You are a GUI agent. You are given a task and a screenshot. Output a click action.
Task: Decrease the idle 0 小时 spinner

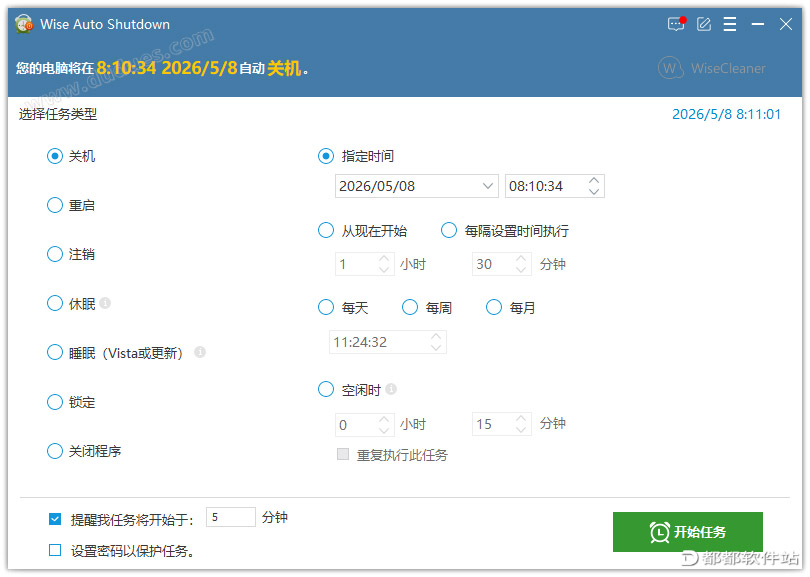[384, 430]
